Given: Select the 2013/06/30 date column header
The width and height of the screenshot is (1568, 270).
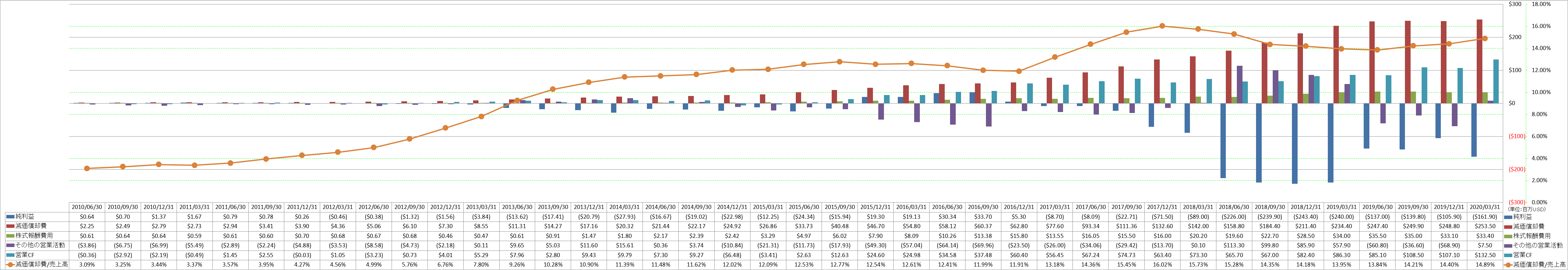Looking at the screenshot, I should pyautogui.click(x=517, y=207).
